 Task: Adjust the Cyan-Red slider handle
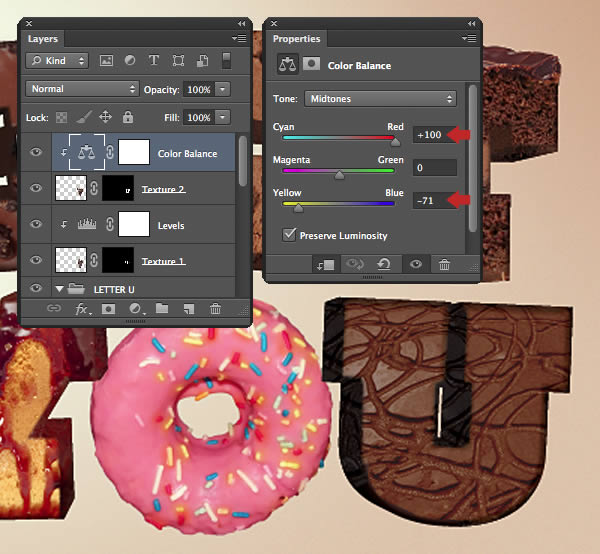[x=395, y=142]
